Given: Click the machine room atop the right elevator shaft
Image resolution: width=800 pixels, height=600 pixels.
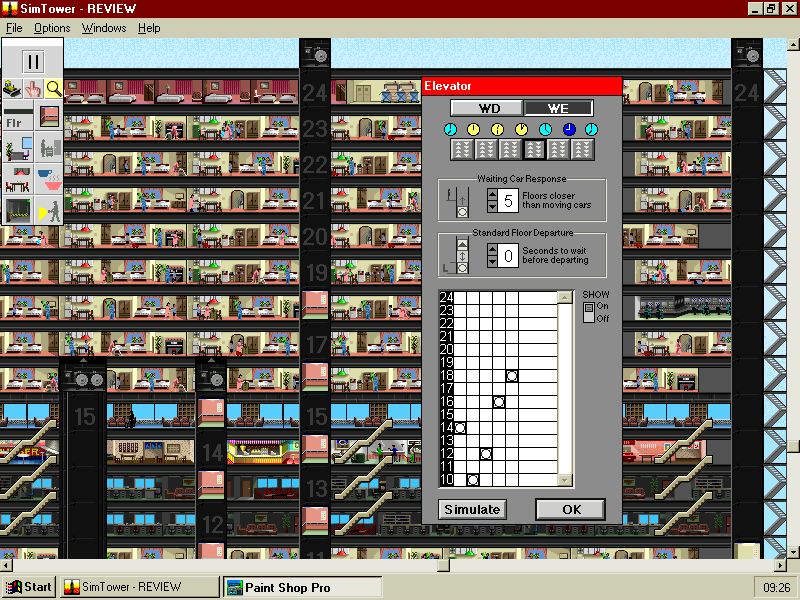Looking at the screenshot, I should [747, 53].
